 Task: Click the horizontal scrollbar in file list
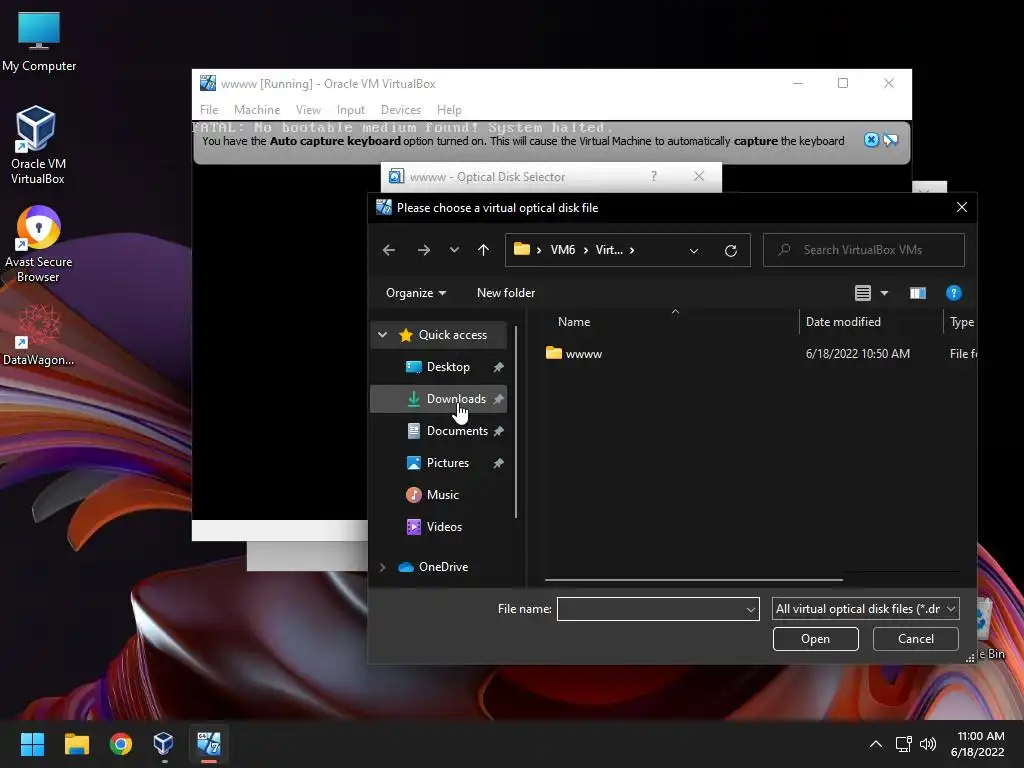click(x=694, y=579)
